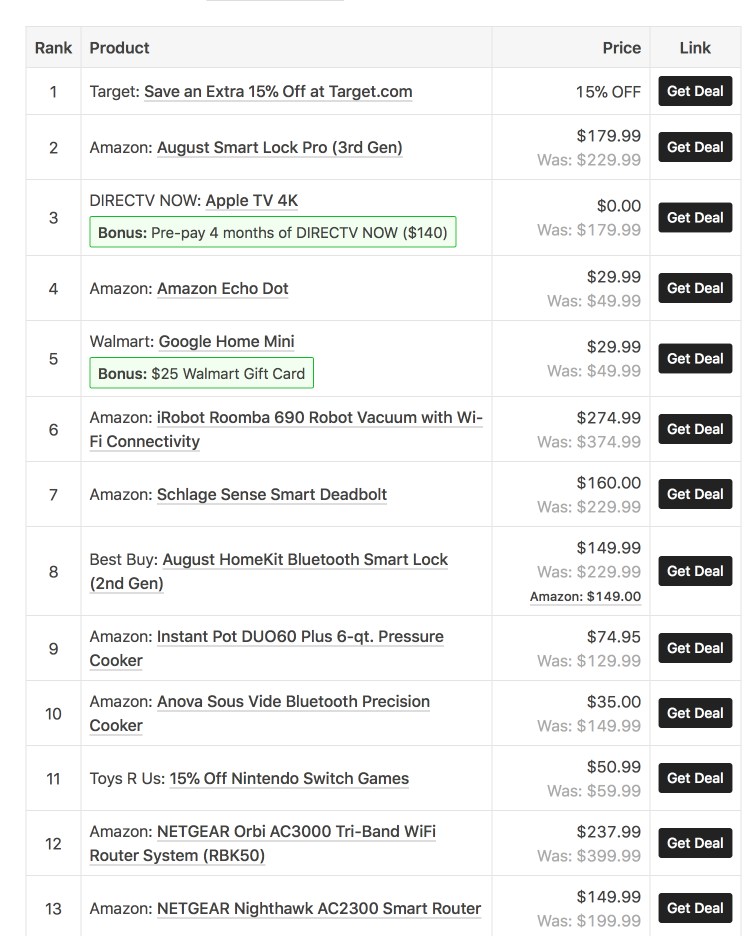
Task: Click Get Deal for NETGEAR Orbi AC3000
Action: (x=695, y=843)
